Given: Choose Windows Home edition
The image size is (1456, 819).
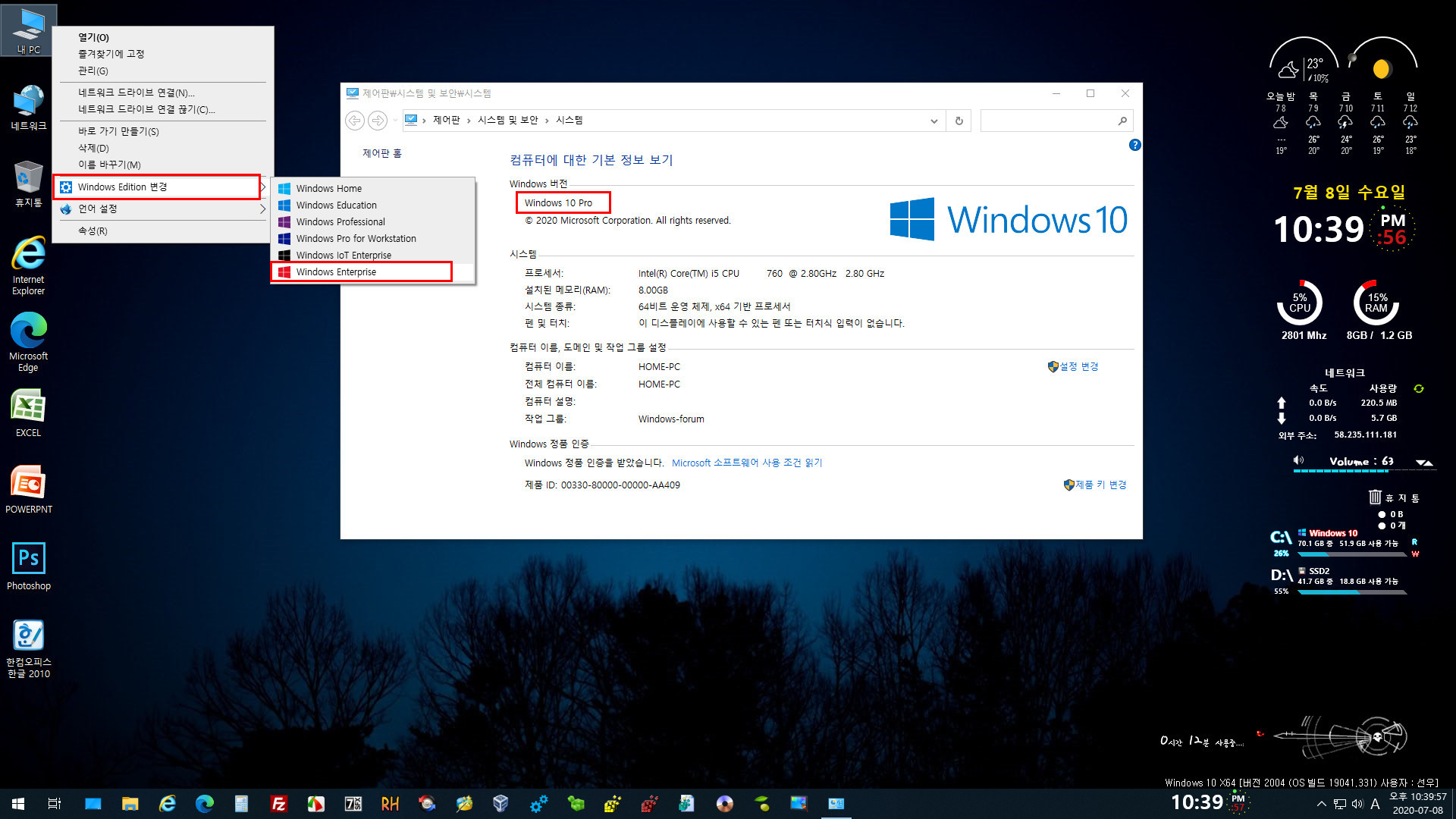Looking at the screenshot, I should pyautogui.click(x=373, y=188).
